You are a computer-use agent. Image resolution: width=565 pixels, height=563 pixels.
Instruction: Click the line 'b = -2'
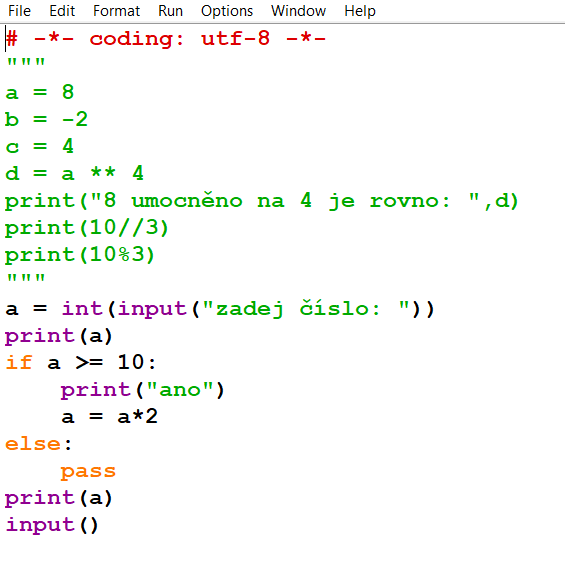46,119
